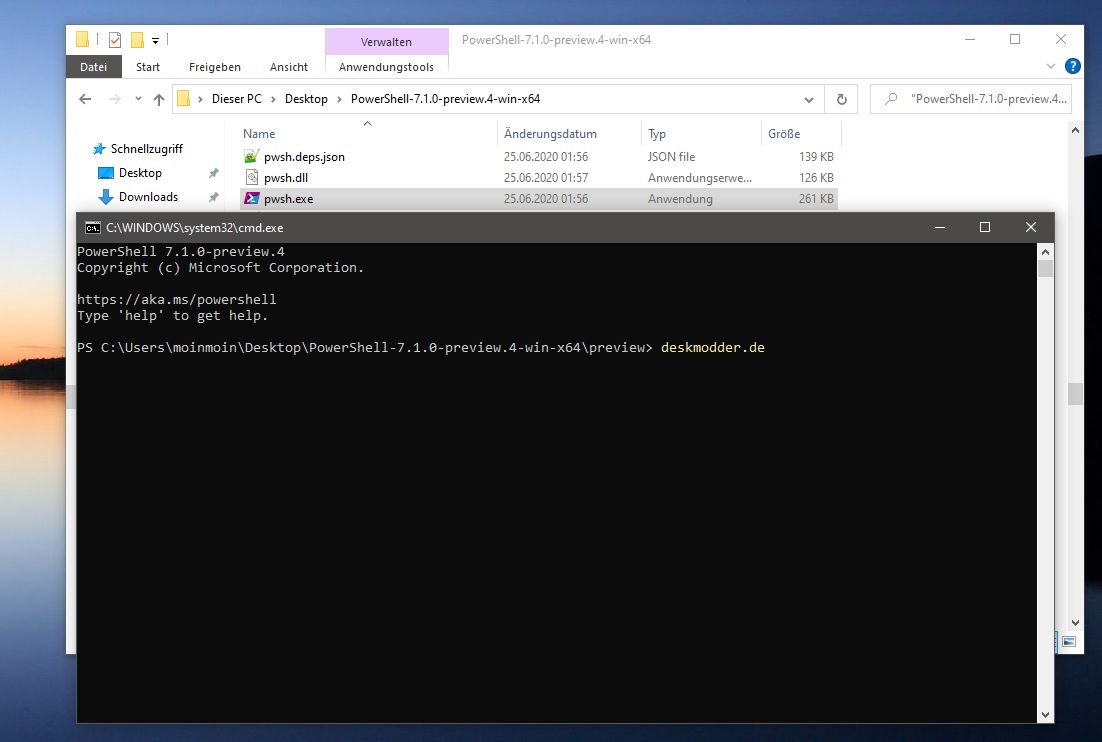The height and width of the screenshot is (742, 1102).
Task: Open the Anwendungstools ribbon tab
Action: pyautogui.click(x=386, y=67)
